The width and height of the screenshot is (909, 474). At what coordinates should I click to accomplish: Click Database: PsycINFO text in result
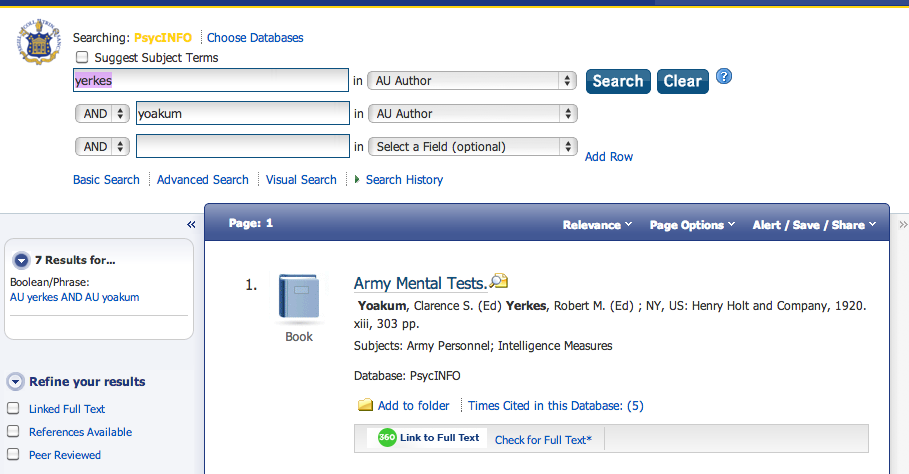pyautogui.click(x=407, y=376)
